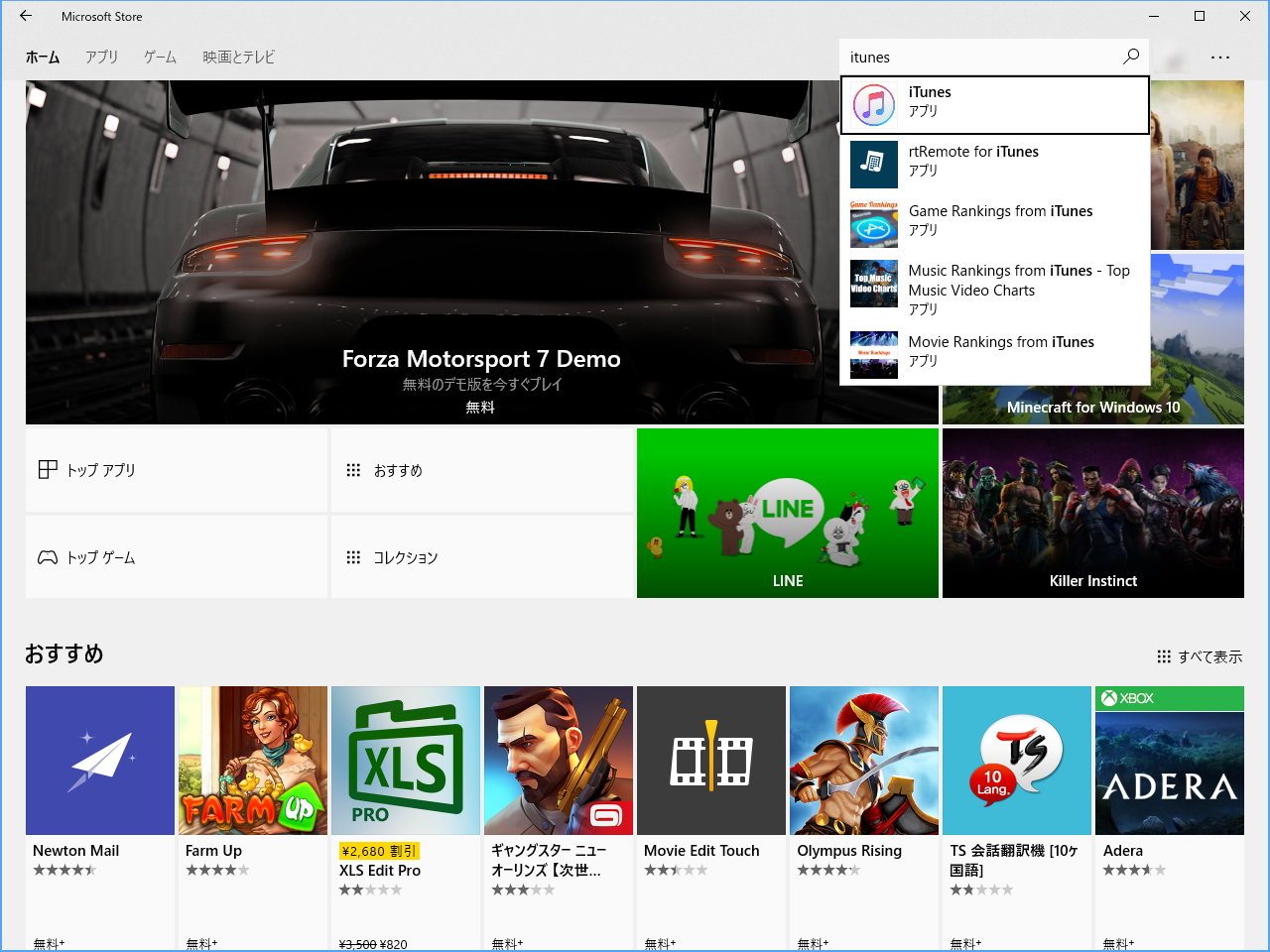Click the search magnifier icon
Image resolution: width=1270 pixels, height=952 pixels.
pyautogui.click(x=1130, y=57)
